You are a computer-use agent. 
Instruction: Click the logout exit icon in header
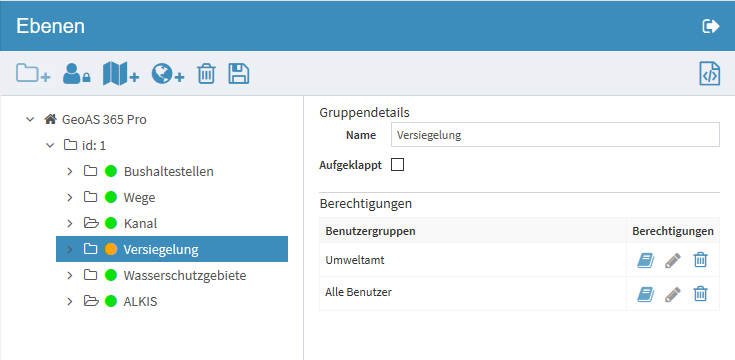711,26
